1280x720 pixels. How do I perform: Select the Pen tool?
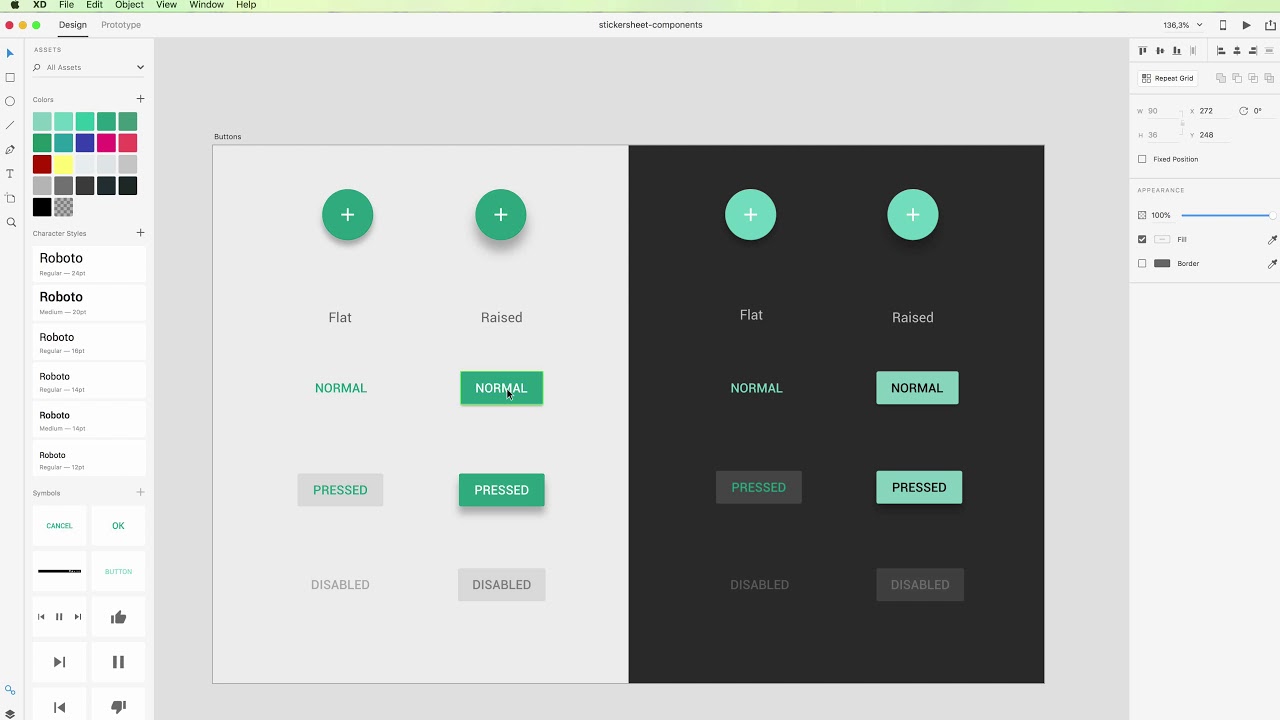(11, 150)
